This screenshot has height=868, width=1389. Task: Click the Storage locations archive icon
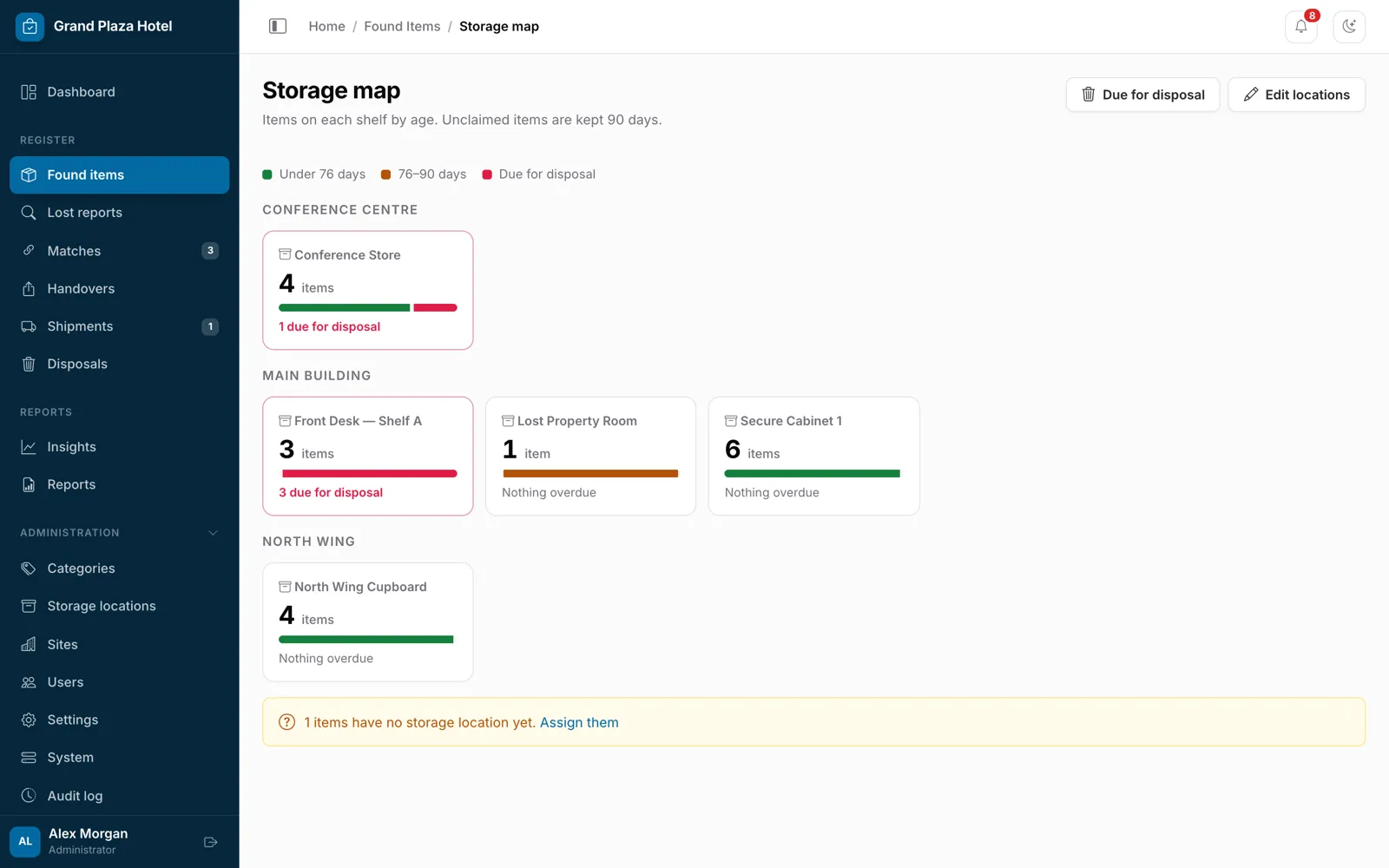pyautogui.click(x=29, y=606)
